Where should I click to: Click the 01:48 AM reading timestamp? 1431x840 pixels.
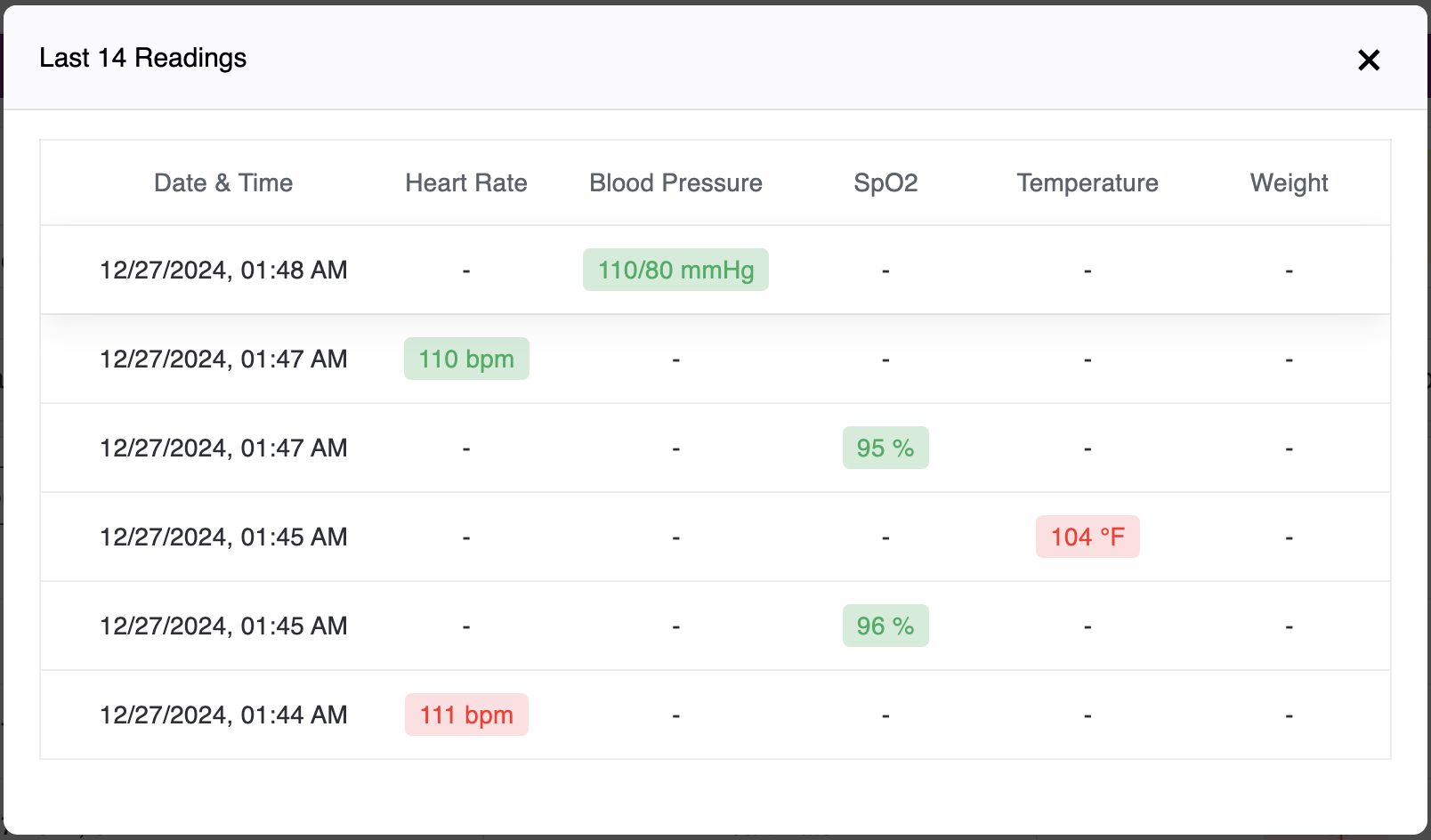[223, 270]
